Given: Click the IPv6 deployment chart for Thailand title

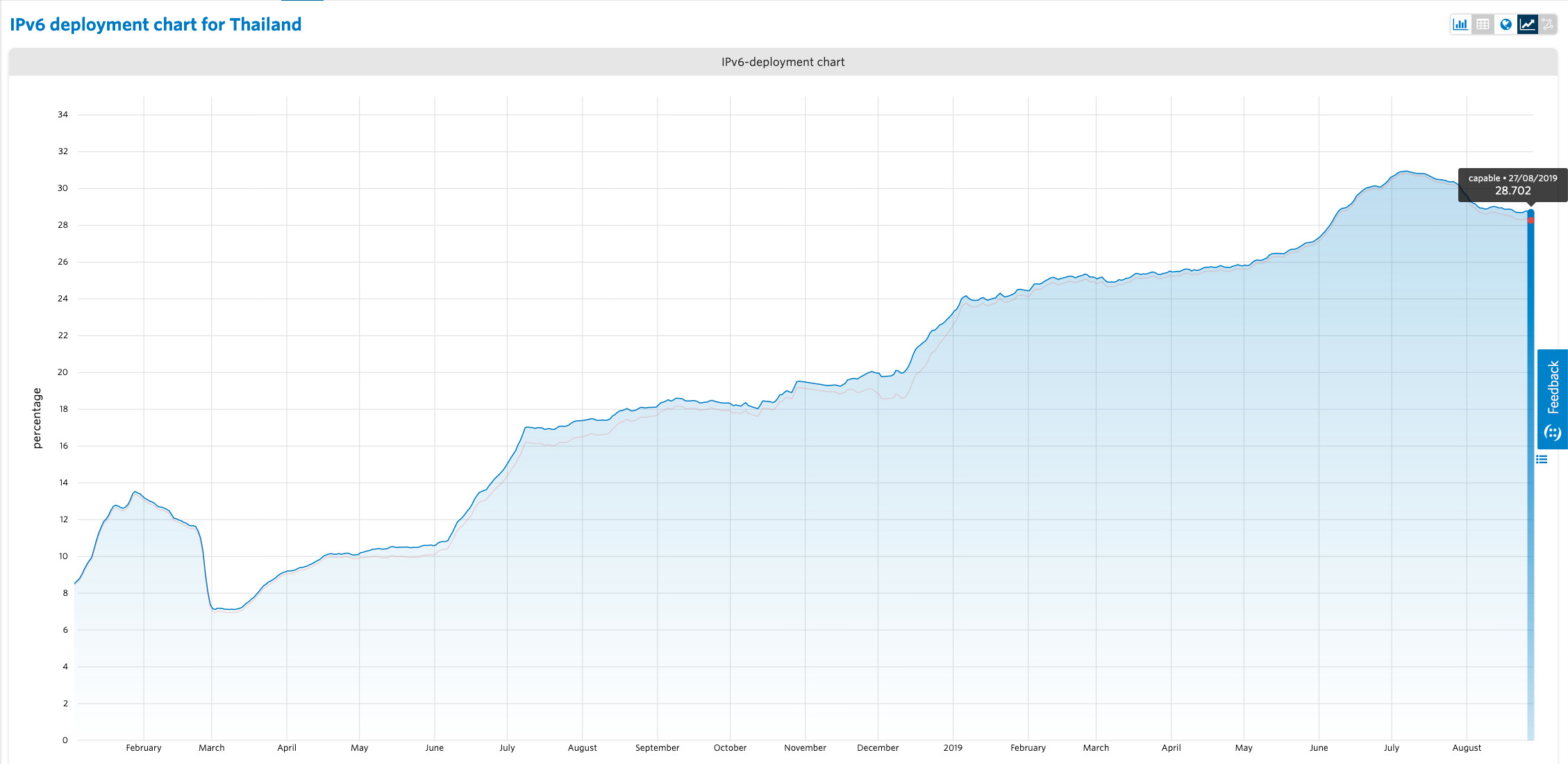Looking at the screenshot, I should [x=156, y=24].
